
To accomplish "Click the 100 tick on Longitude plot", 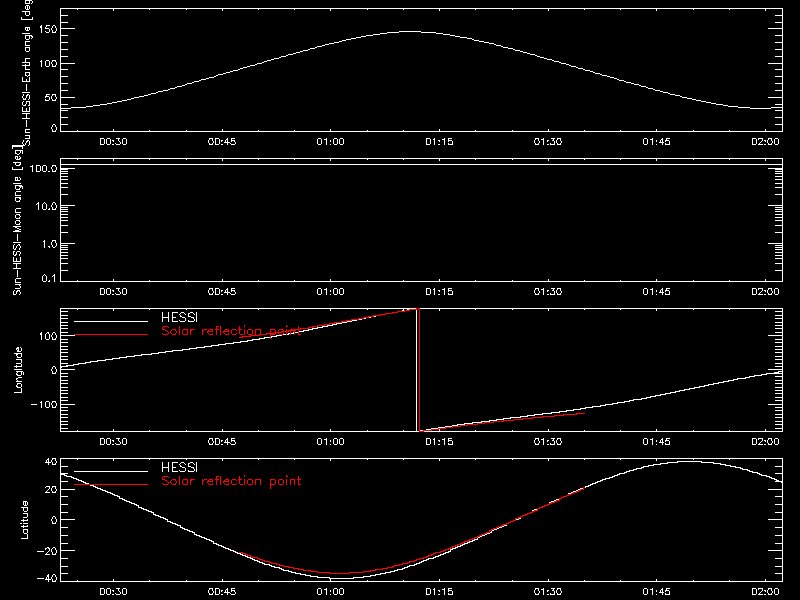I will click(x=48, y=336).
